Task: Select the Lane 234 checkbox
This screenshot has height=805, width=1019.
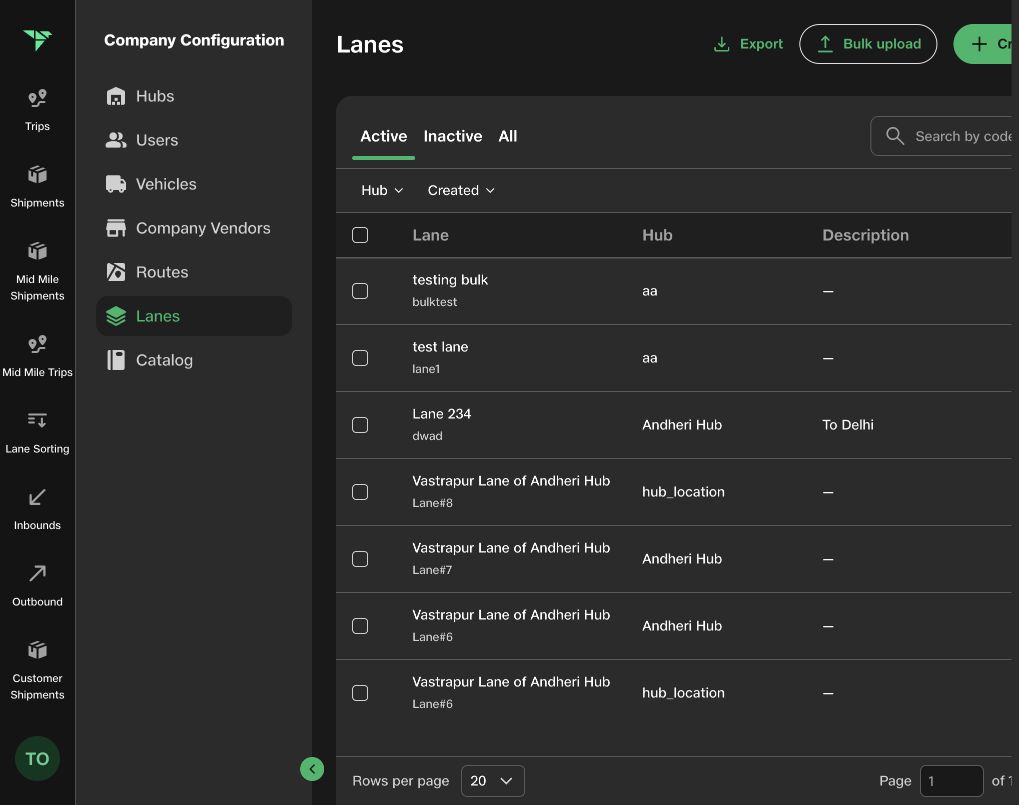Action: pos(360,425)
